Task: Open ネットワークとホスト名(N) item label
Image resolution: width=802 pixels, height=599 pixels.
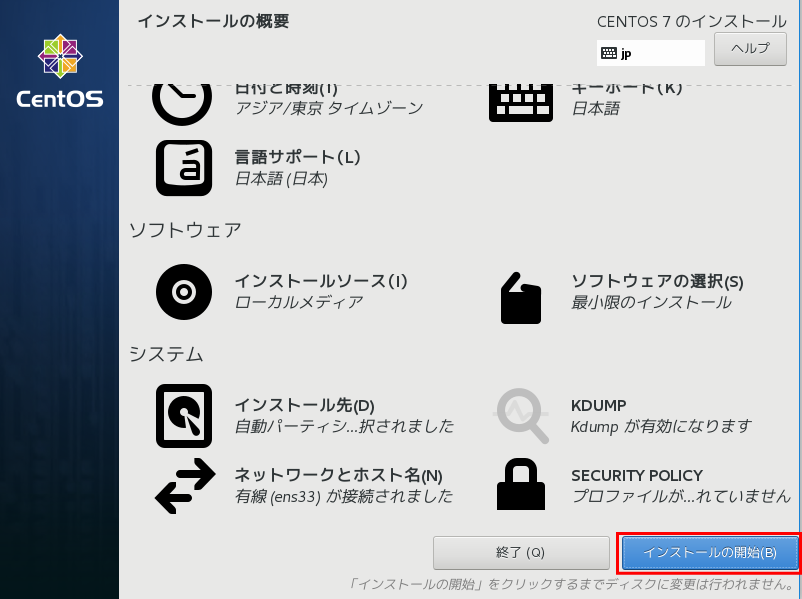Action: (x=338, y=476)
